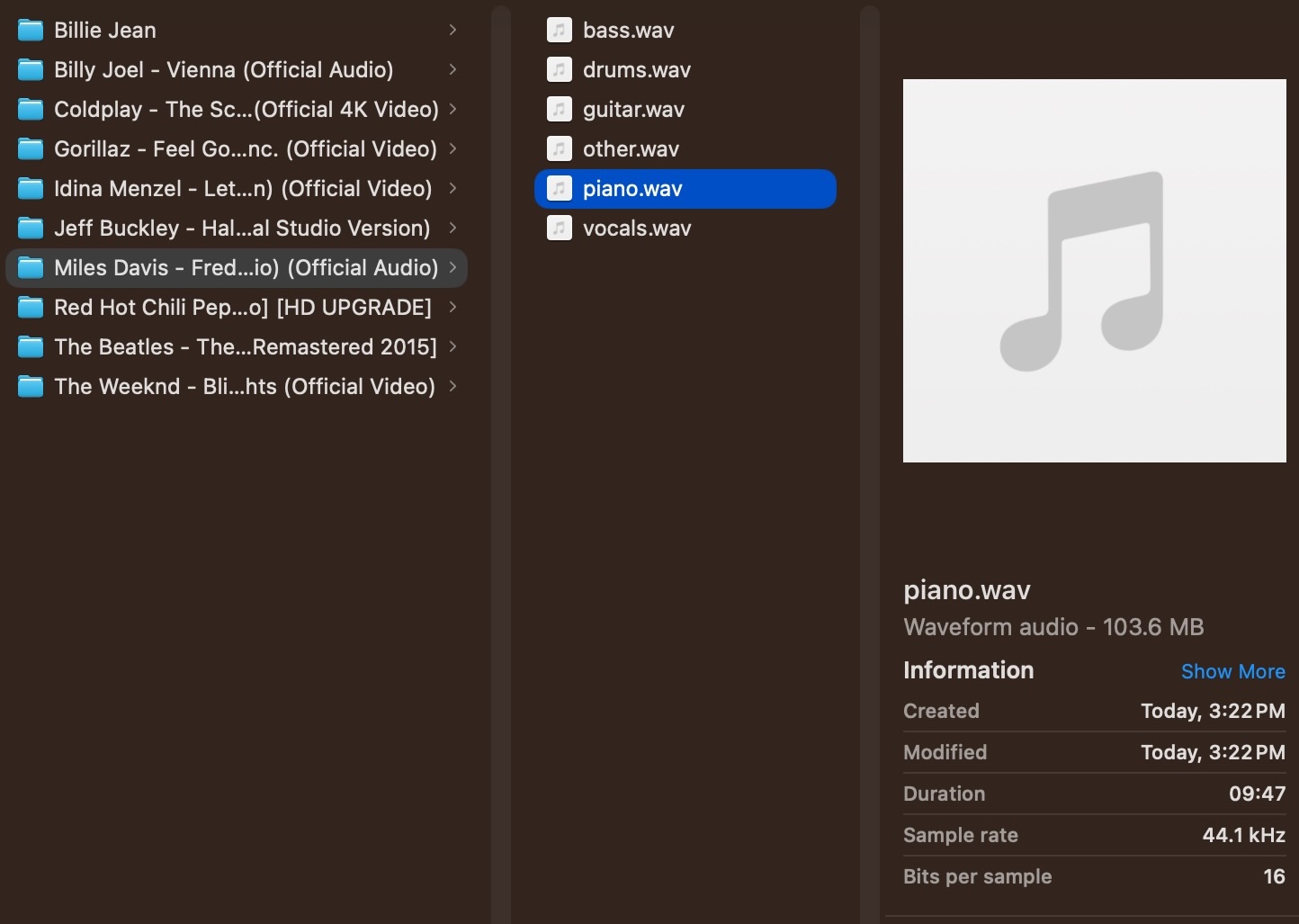Viewport: 1299px width, 924px height.
Task: Click the bass.wav audio file icon
Action: [560, 31]
